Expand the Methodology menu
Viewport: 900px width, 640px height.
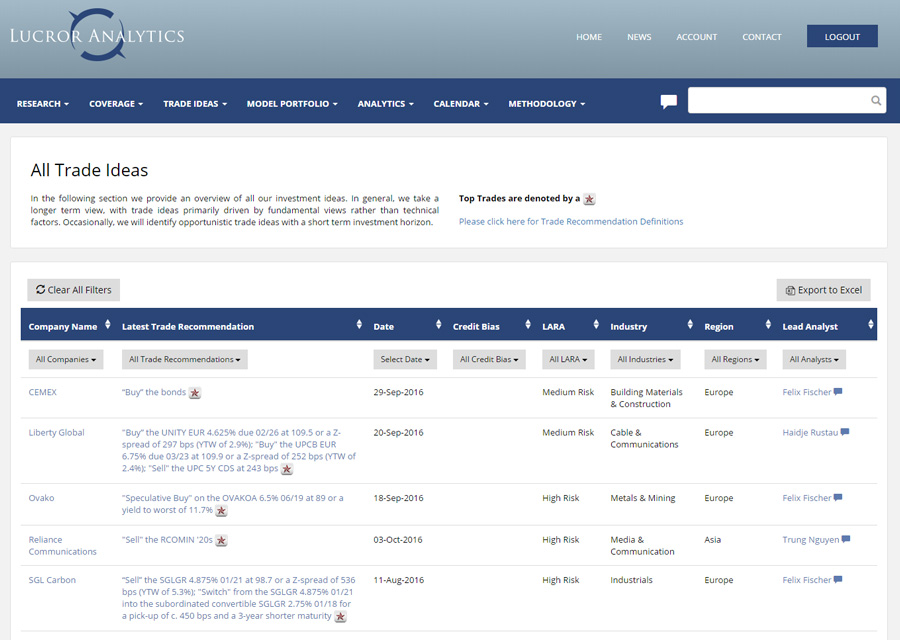click(546, 104)
